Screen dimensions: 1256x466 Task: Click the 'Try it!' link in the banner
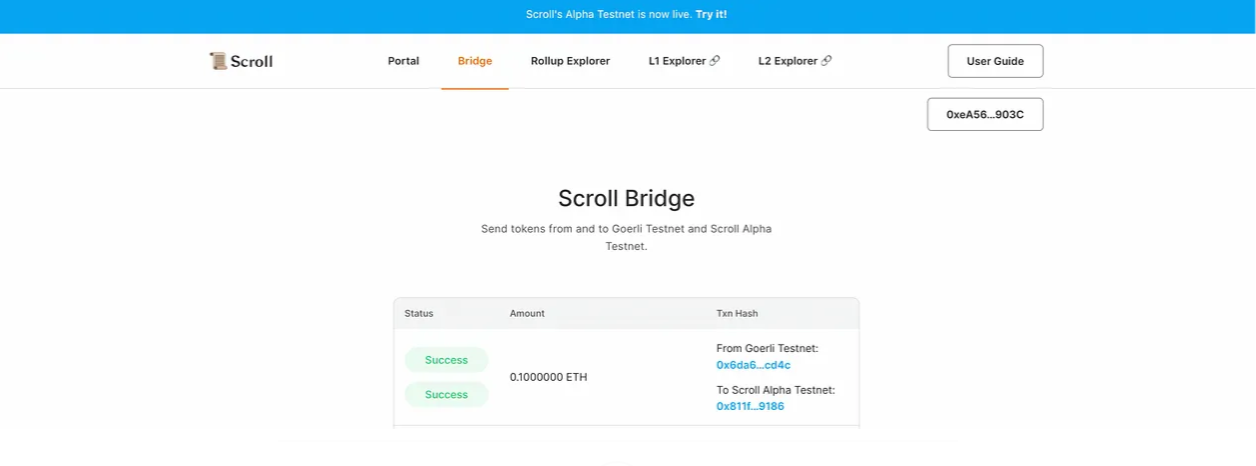click(711, 15)
